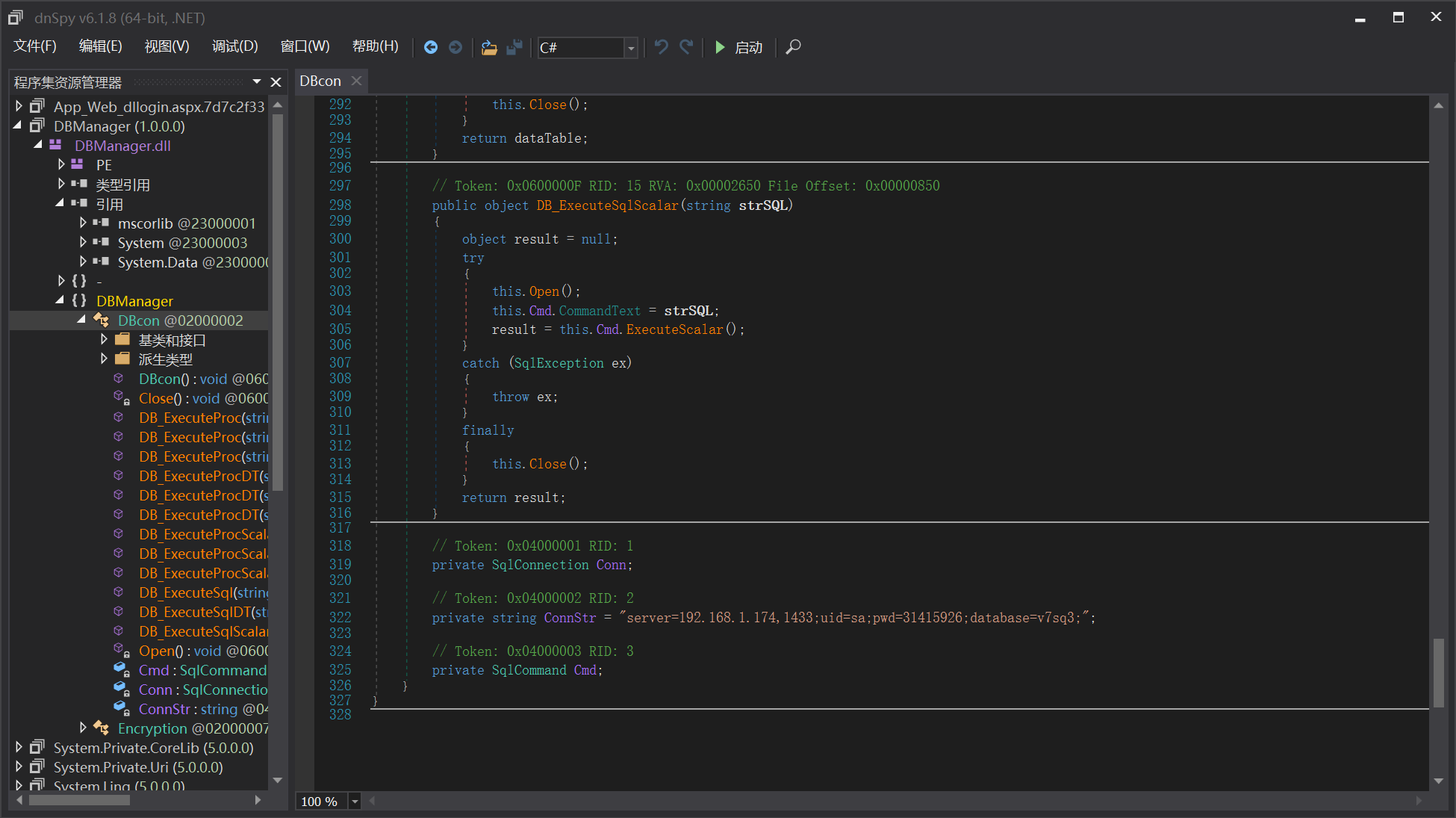Open the 100 % zoom dropdown
The image size is (1456, 818).
coord(355,802)
